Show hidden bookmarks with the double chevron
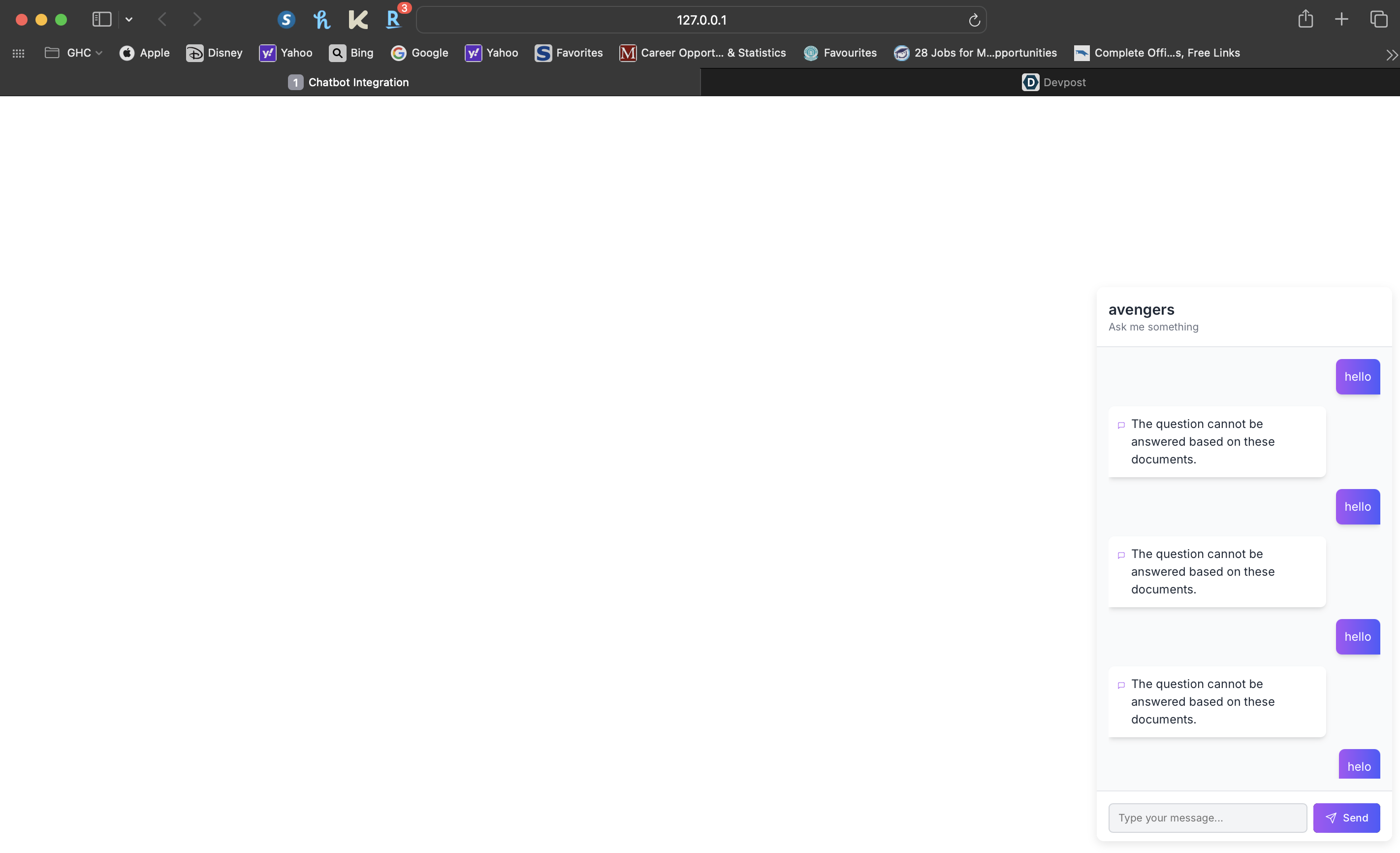The height and width of the screenshot is (853, 1400). coord(1391,55)
